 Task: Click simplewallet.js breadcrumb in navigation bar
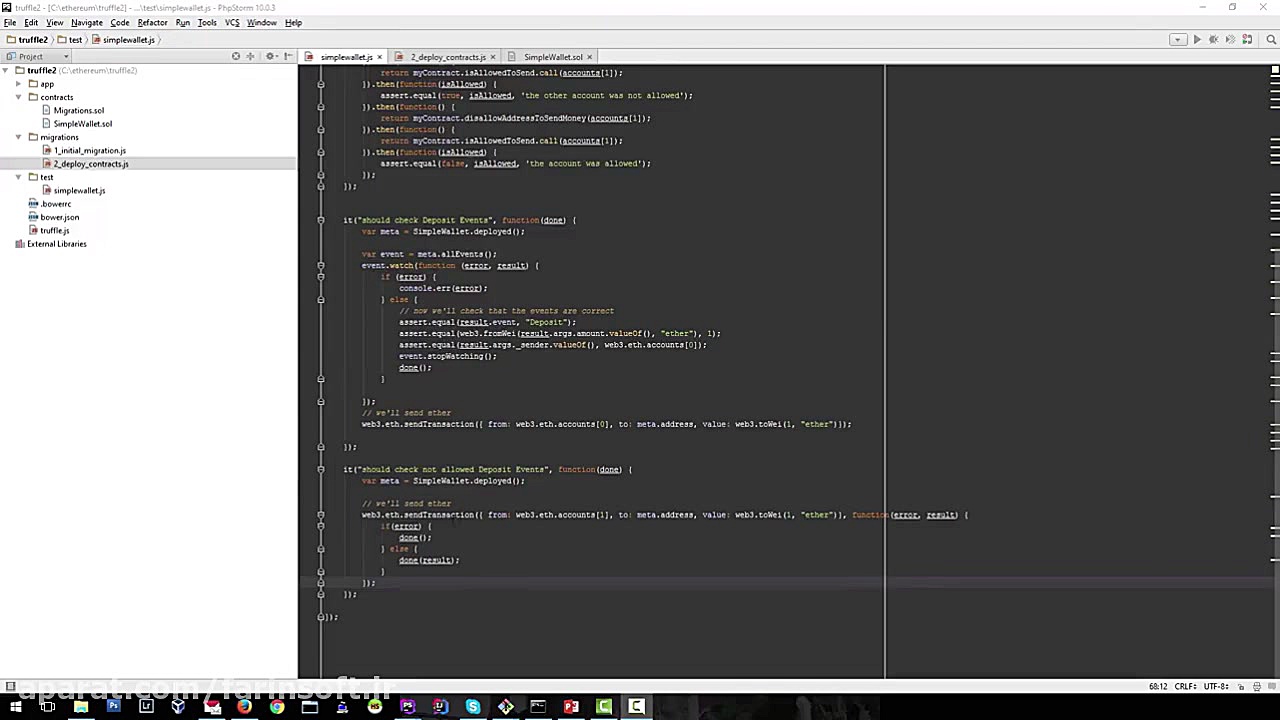tap(123, 40)
